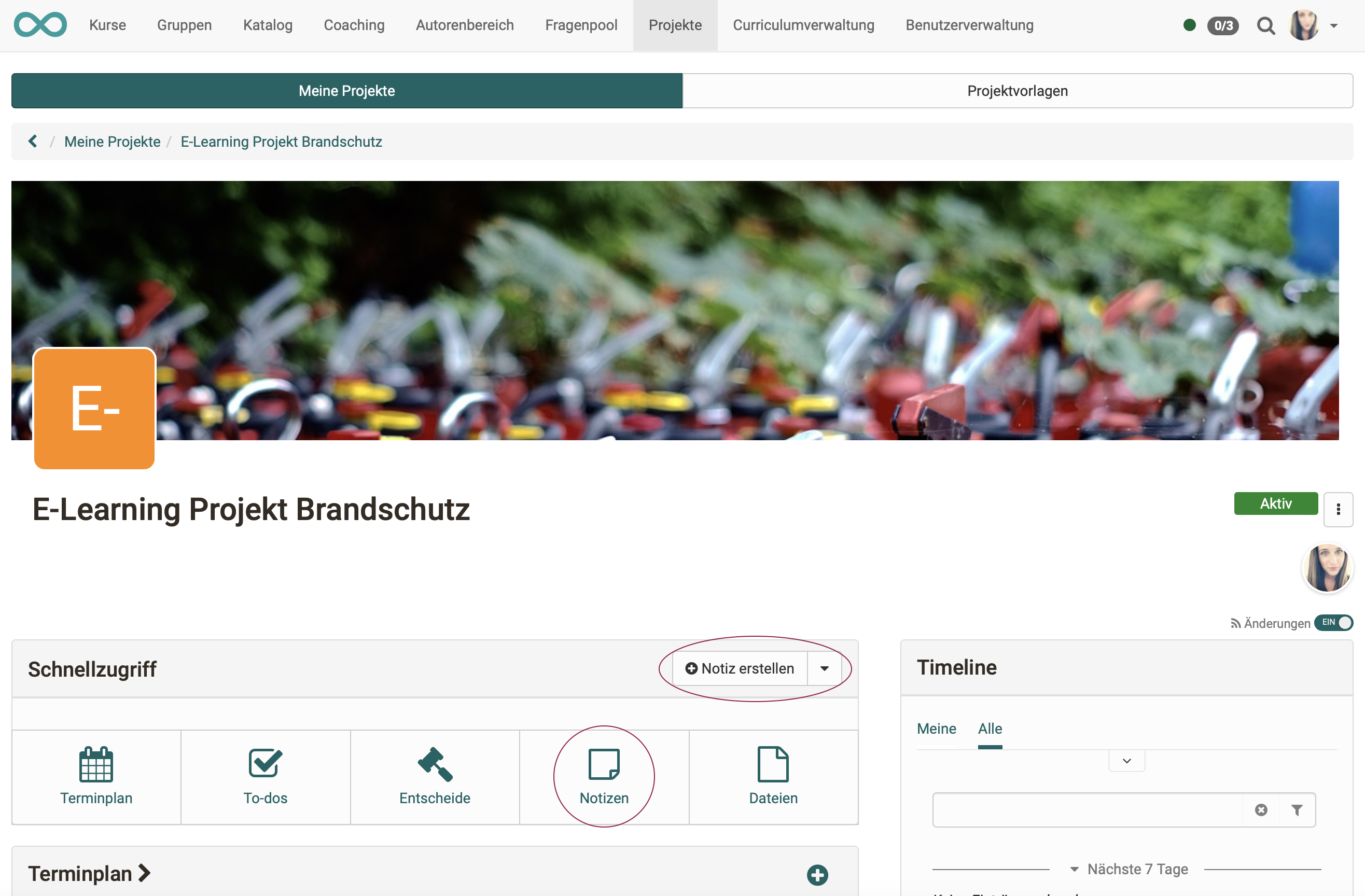
Task: Open the user avatar menu caret
Action: pyautogui.click(x=1334, y=26)
